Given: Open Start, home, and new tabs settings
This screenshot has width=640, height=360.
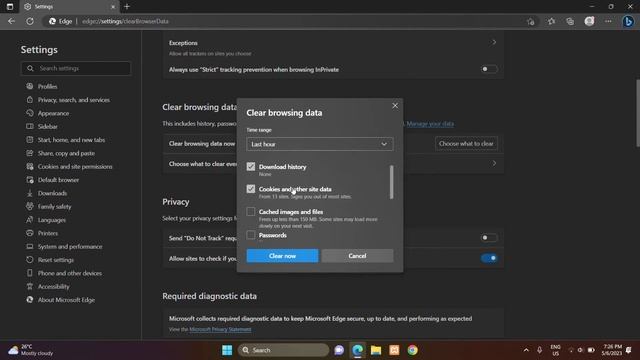Looking at the screenshot, I should [x=71, y=140].
